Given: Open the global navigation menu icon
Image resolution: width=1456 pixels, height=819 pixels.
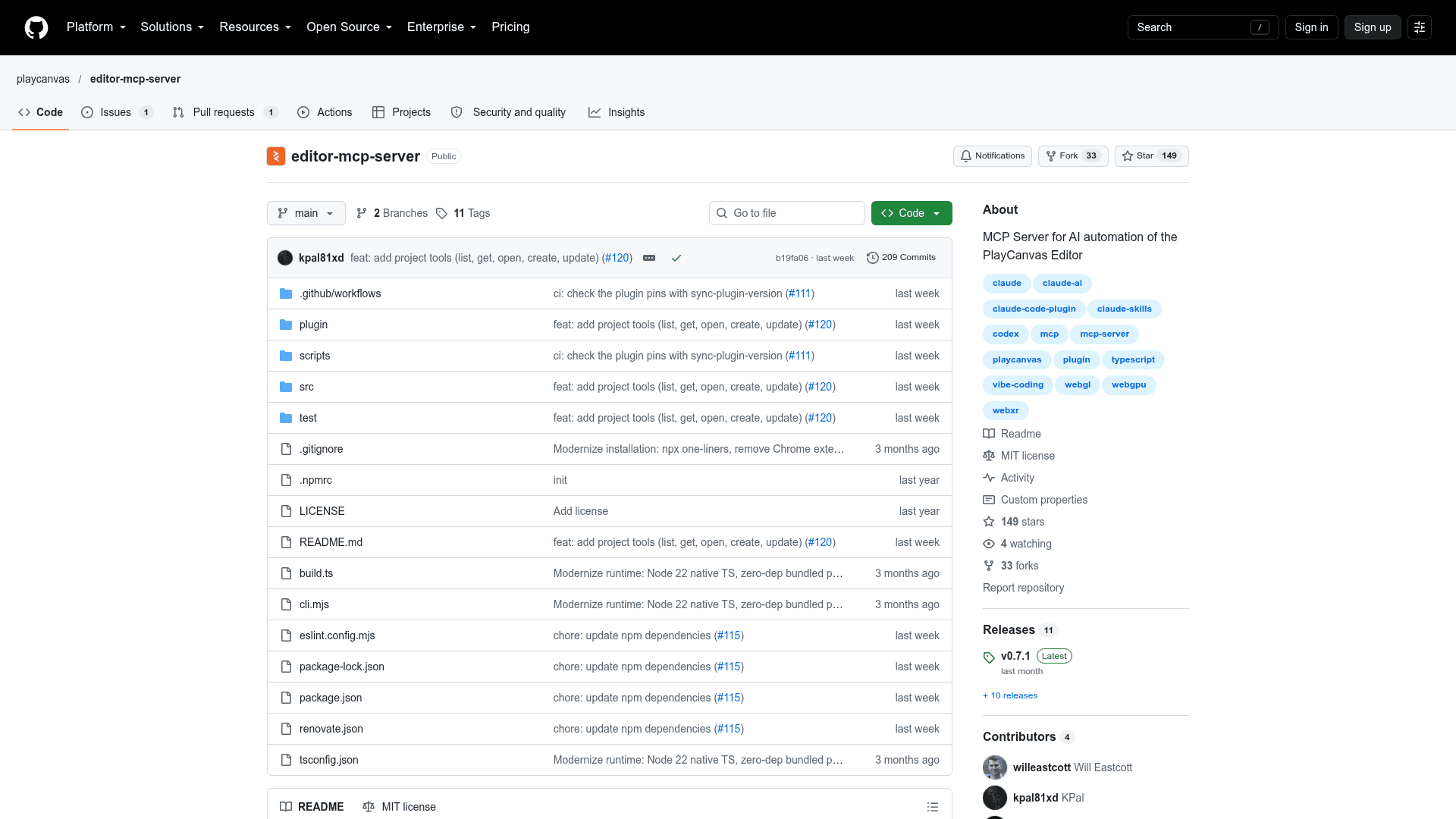Looking at the screenshot, I should pyautogui.click(x=1420, y=27).
